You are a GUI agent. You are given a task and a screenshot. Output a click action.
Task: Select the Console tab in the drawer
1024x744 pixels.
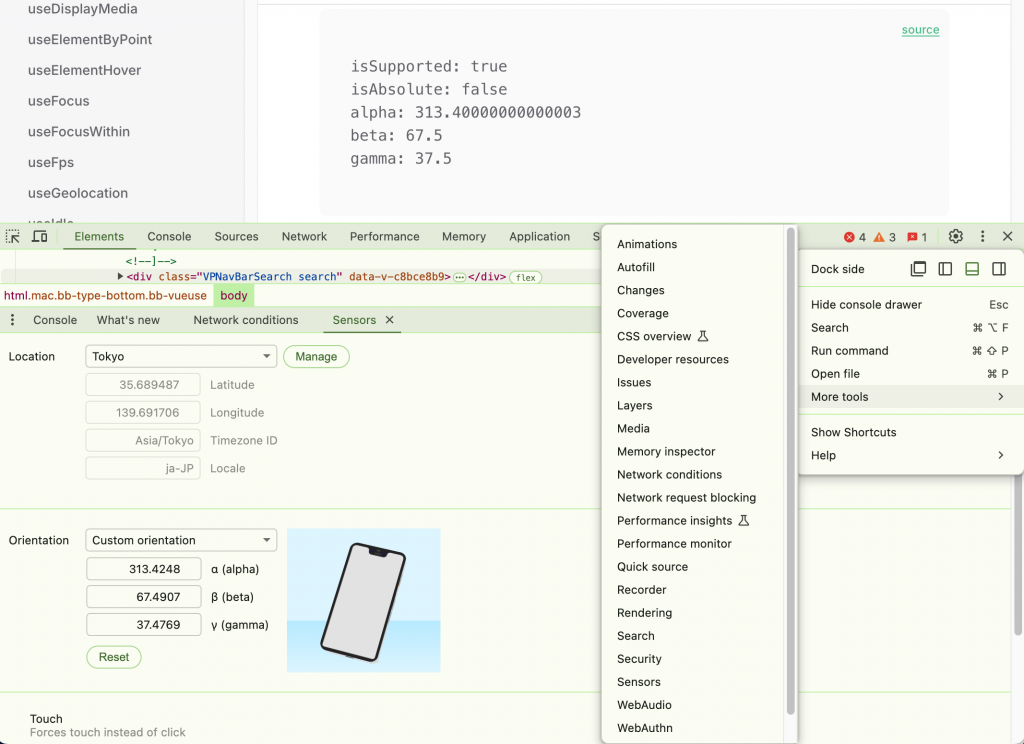(55, 319)
